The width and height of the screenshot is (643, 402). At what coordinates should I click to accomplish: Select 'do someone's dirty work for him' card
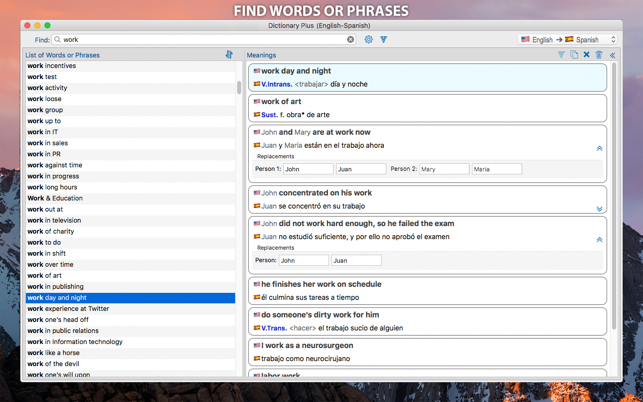click(x=427, y=322)
